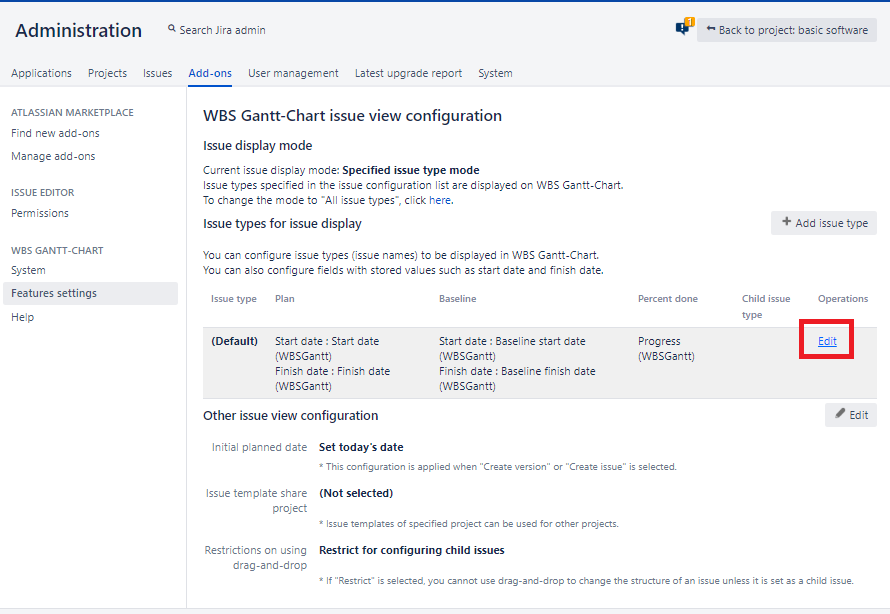Click the 'Issue types for issue display' heading
The image size is (890, 614).
click(x=282, y=224)
